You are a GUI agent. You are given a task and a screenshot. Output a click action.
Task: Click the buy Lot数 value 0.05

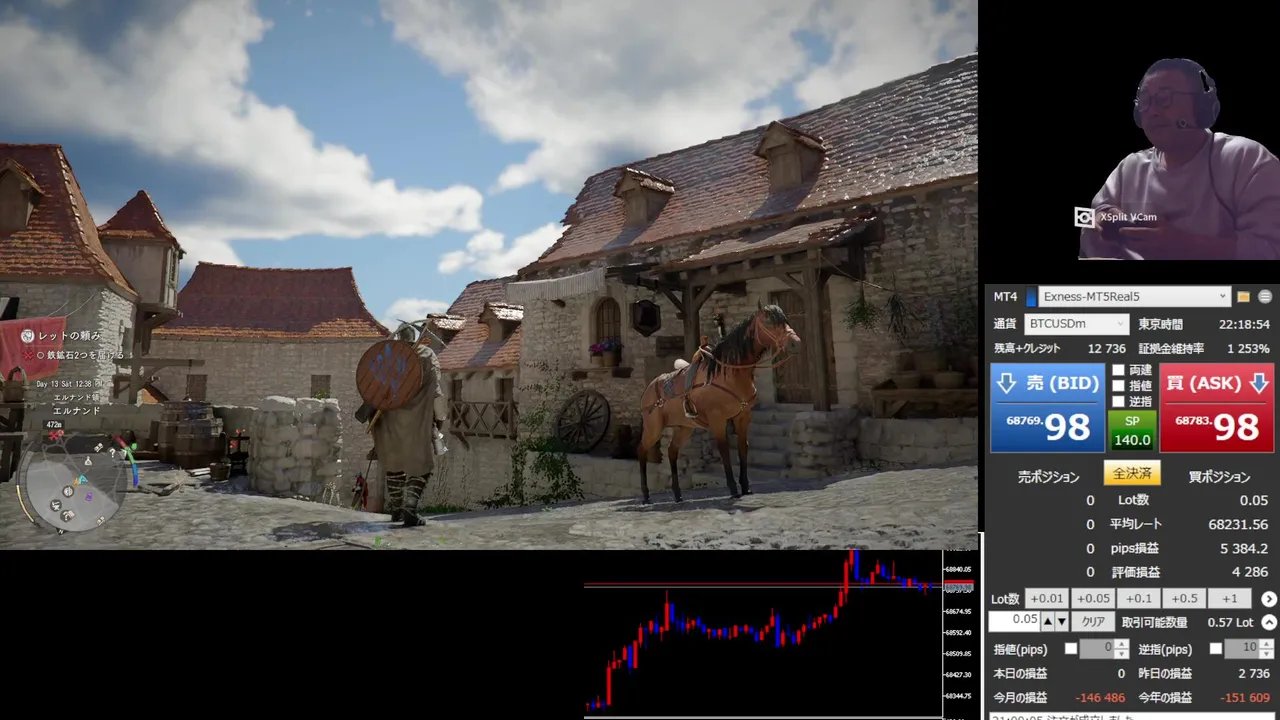tap(1253, 501)
